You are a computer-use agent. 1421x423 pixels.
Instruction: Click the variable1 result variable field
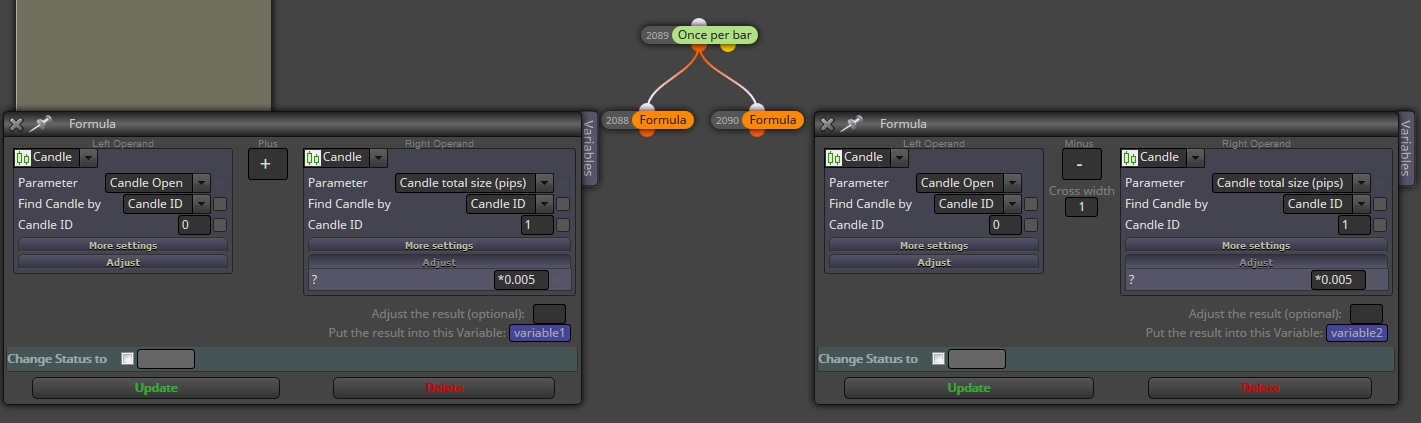click(x=540, y=333)
